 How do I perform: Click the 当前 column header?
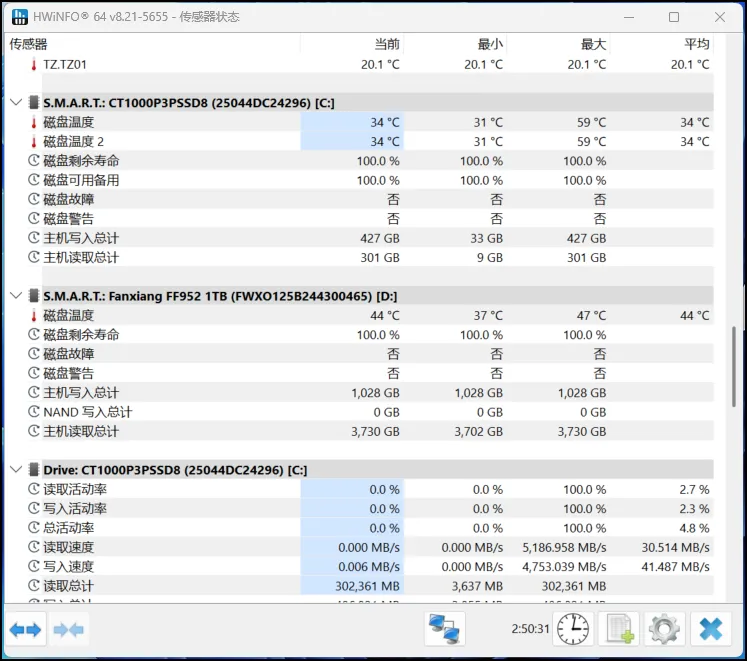[387, 44]
